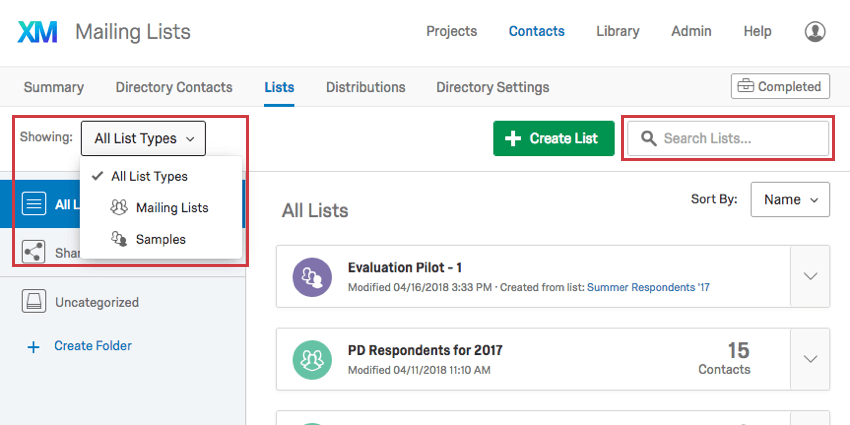The height and width of the screenshot is (425, 850).
Task: Click the plus icon on Create List
Action: coord(512,138)
